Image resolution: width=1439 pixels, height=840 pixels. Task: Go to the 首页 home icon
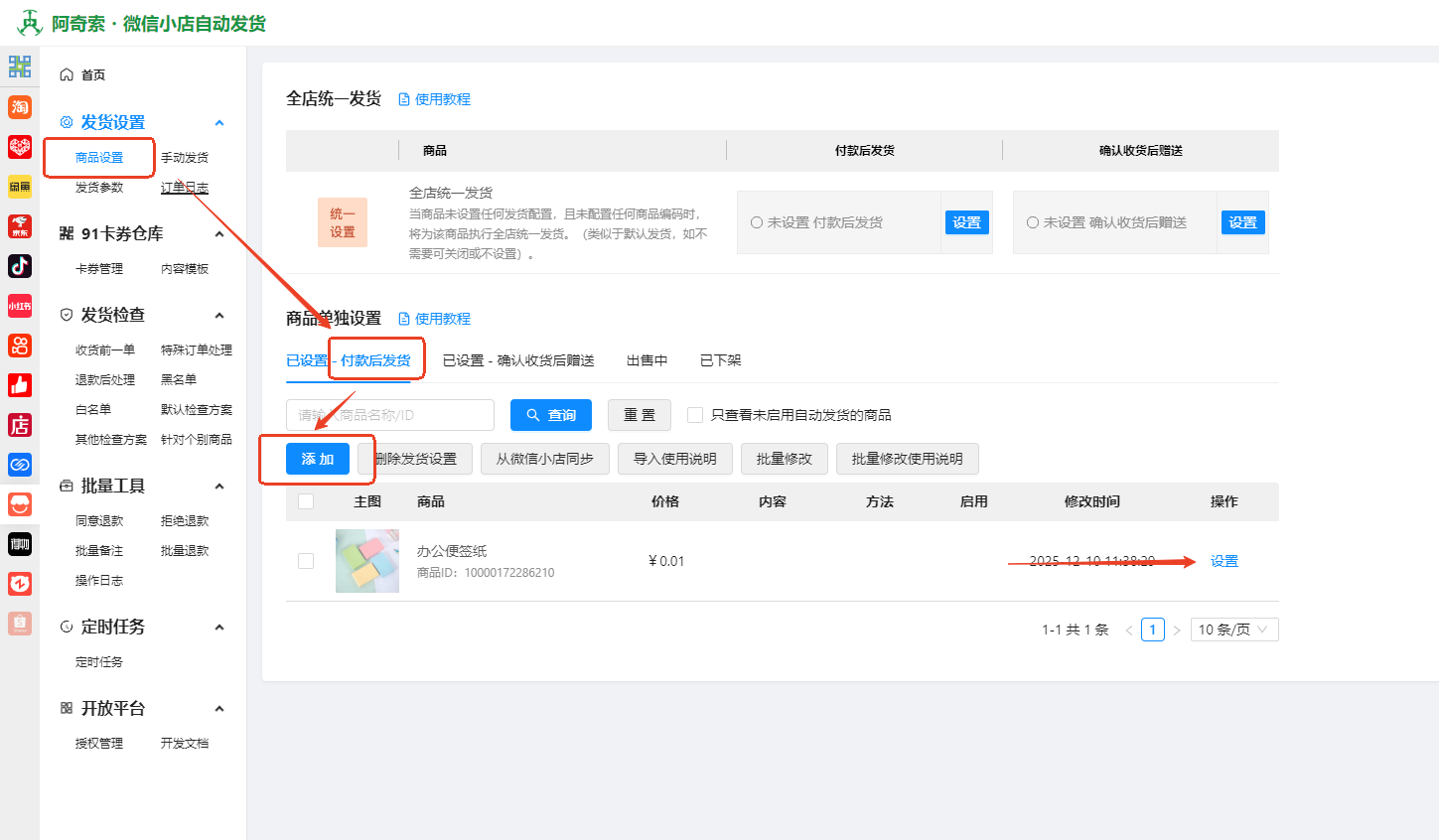tap(67, 74)
